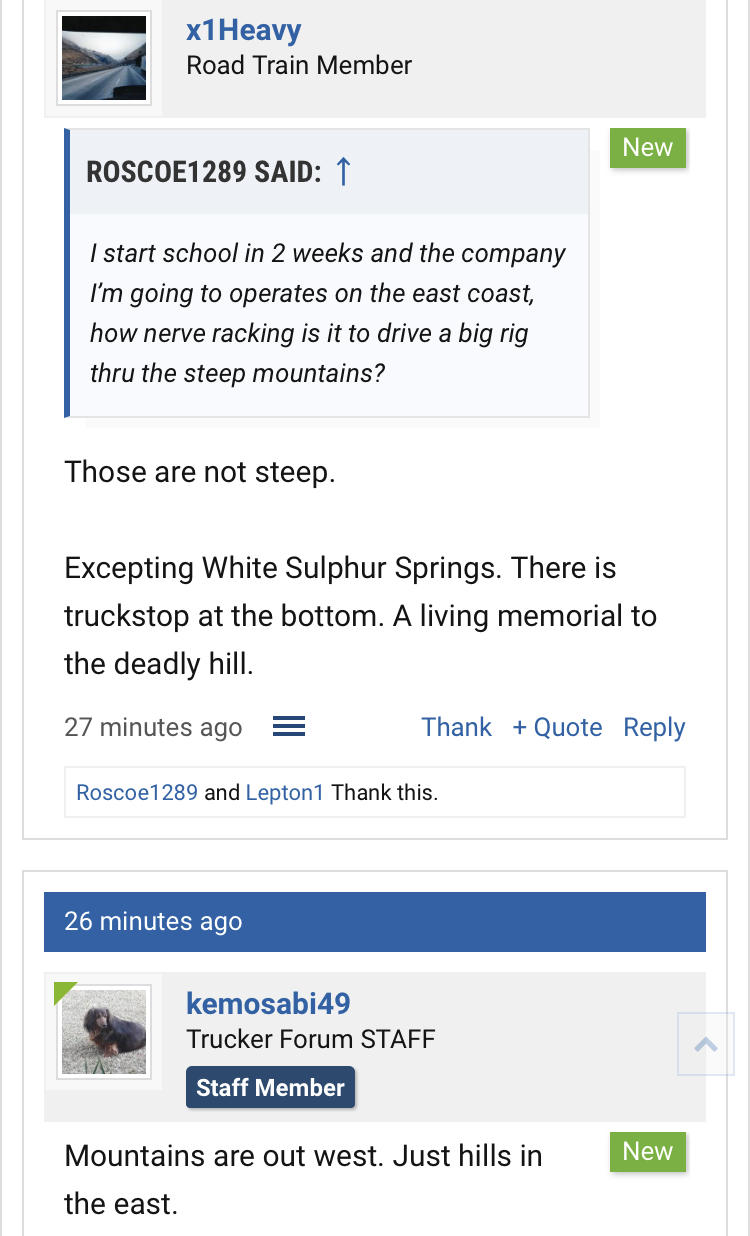Image resolution: width=750 pixels, height=1236 pixels.
Task: Click + Quote on x1Heavy's post
Action: tap(557, 727)
